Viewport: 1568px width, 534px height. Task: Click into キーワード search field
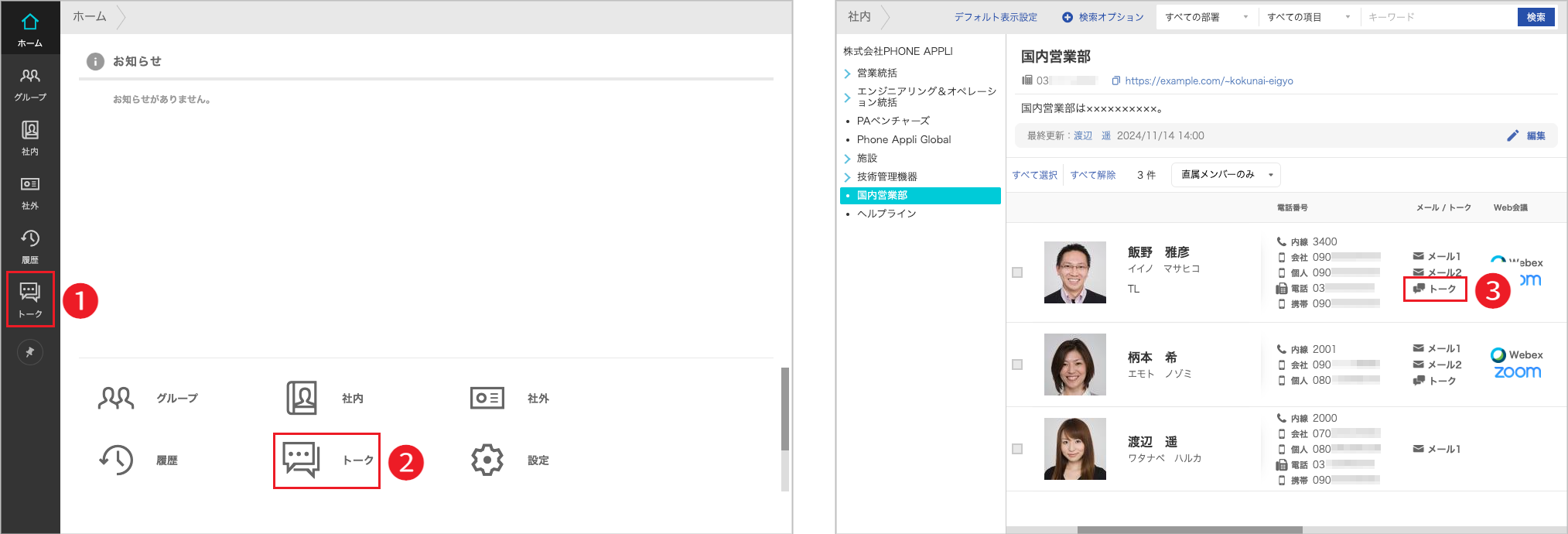point(1439,17)
